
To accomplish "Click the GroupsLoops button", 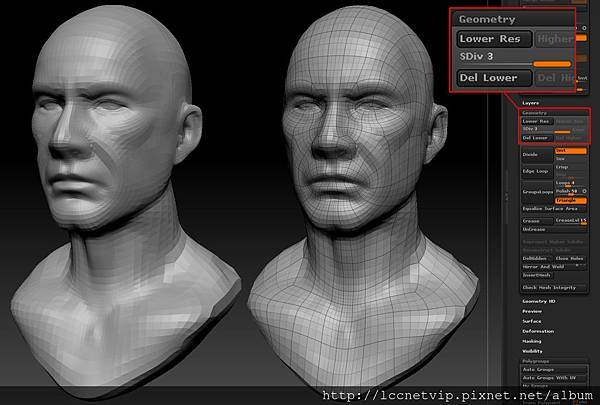I will click(x=537, y=192).
